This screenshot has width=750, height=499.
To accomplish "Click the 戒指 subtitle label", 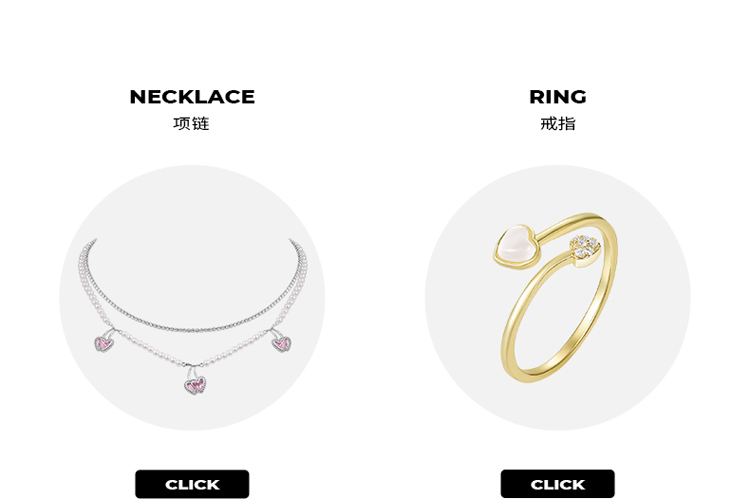I will click(x=558, y=123).
